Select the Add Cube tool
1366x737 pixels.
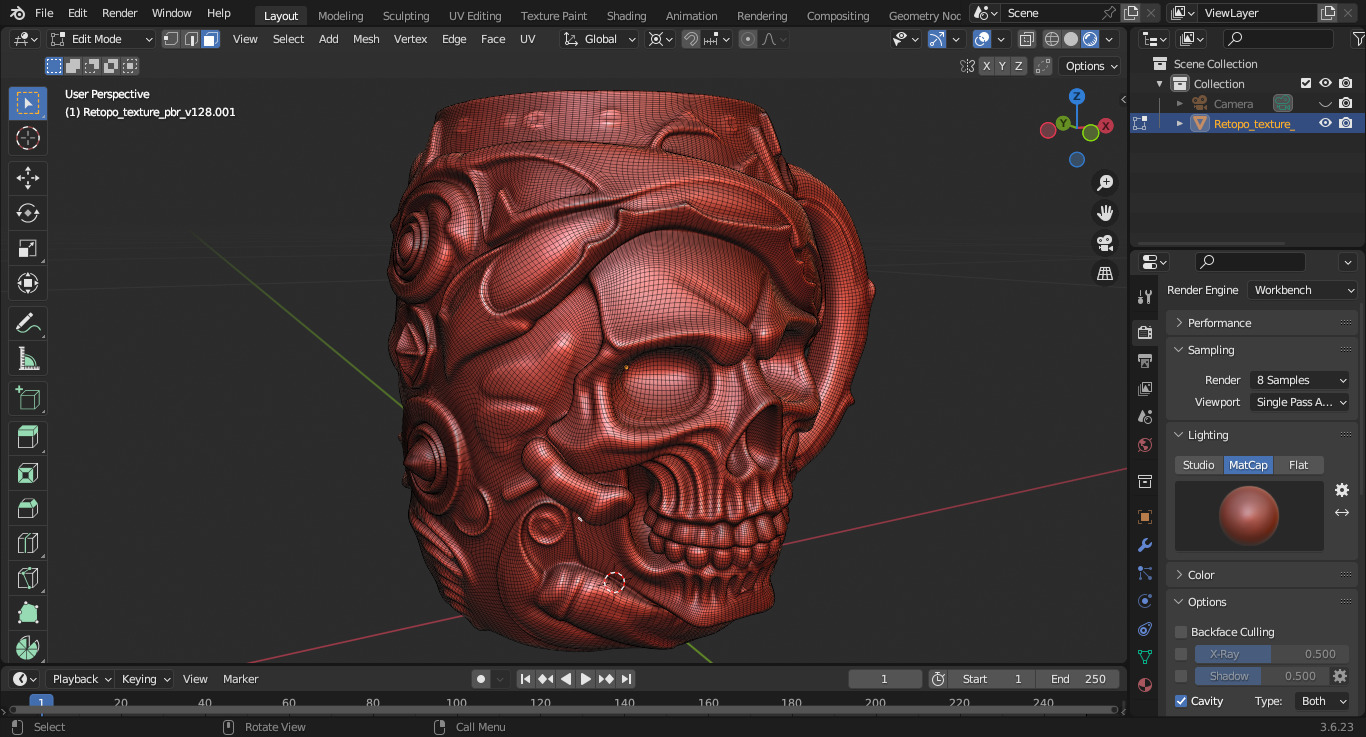28,398
